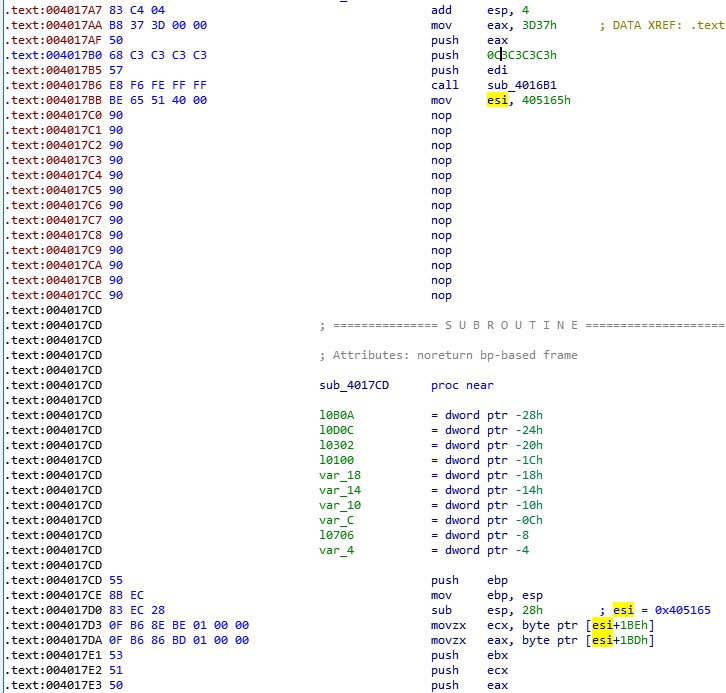Click the push eax instruction at 004017E3

coord(469,685)
